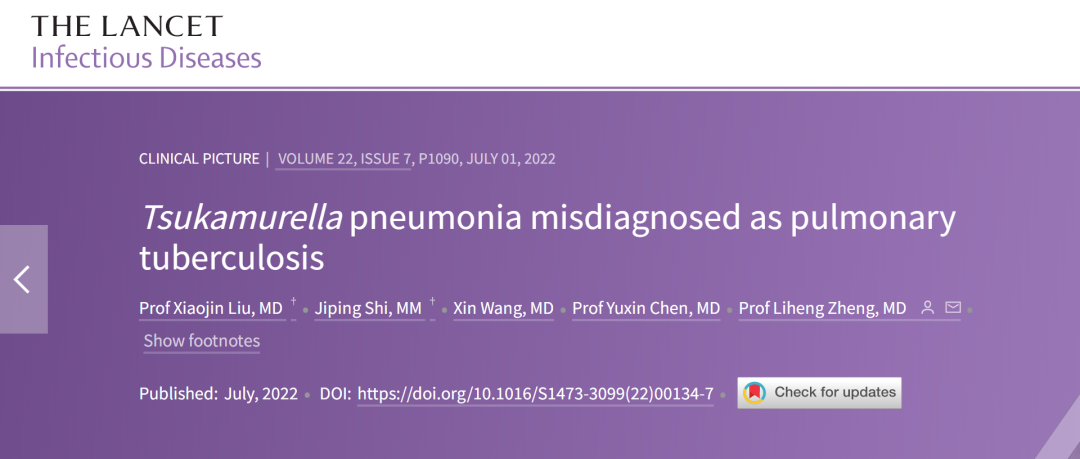Open the DOI link for the article
Viewport: 1080px width, 459px height.
coord(535,393)
